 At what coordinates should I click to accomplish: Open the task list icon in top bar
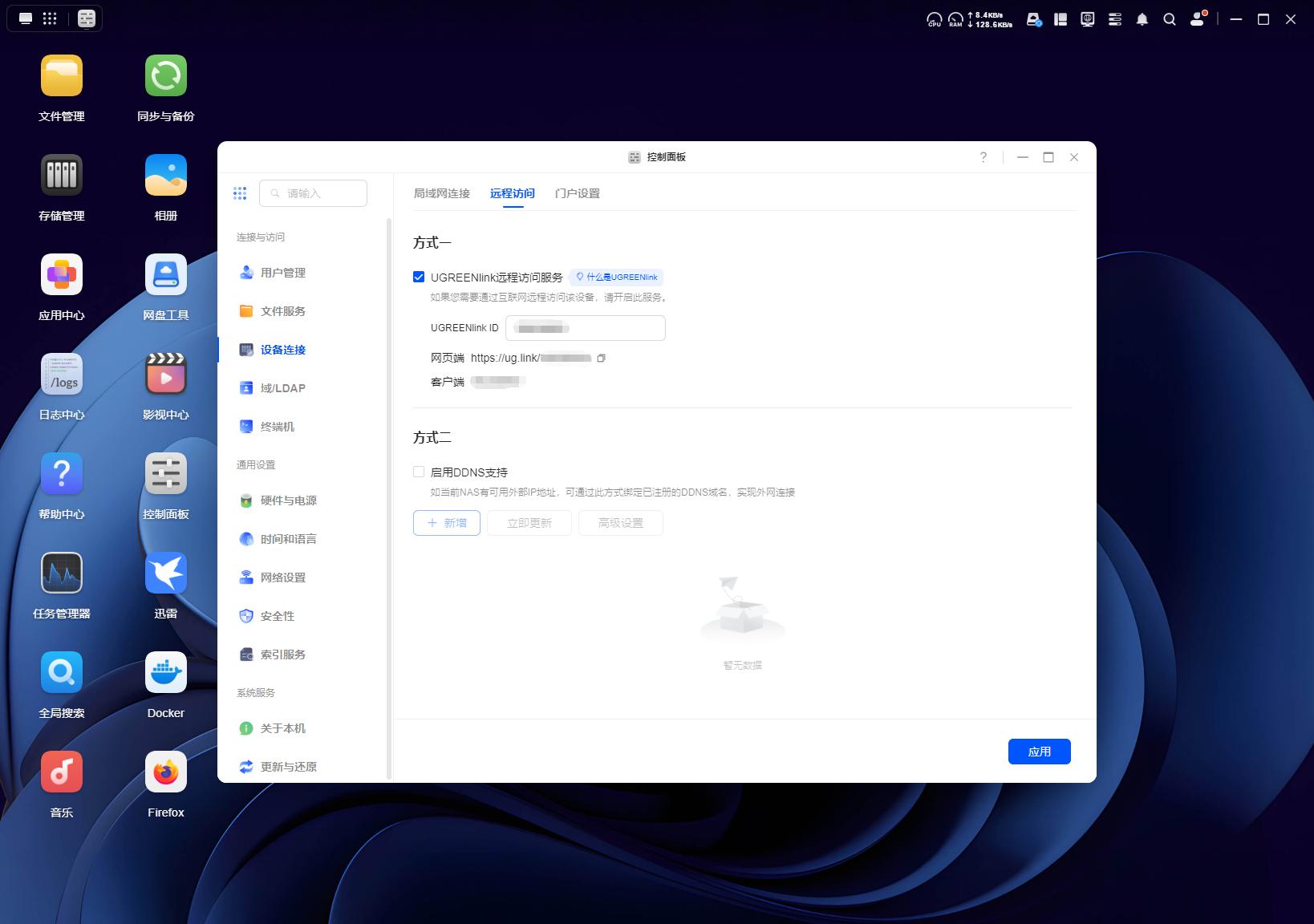click(x=1115, y=19)
